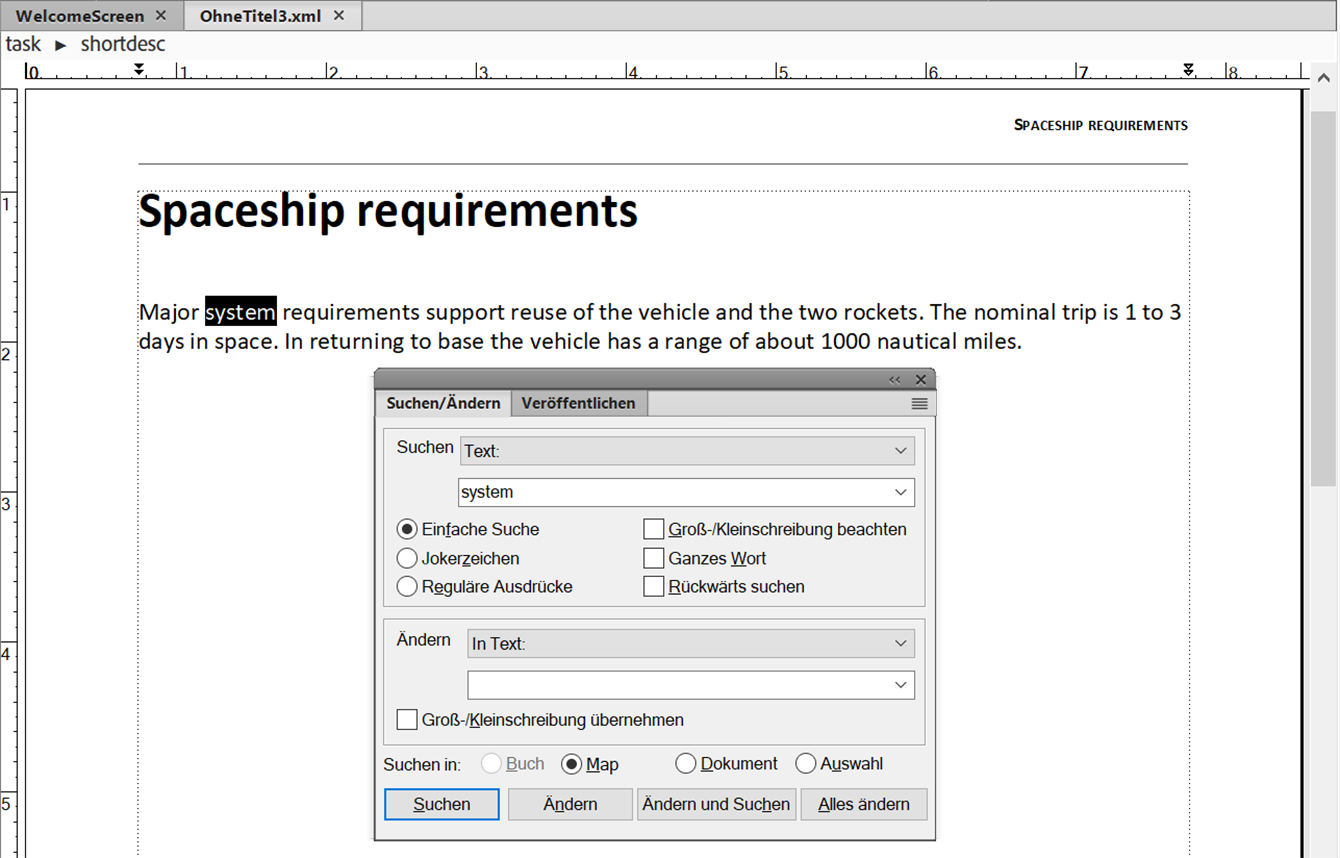Click the Ändern und Suchen button
This screenshot has width=1340, height=858.
(716, 804)
